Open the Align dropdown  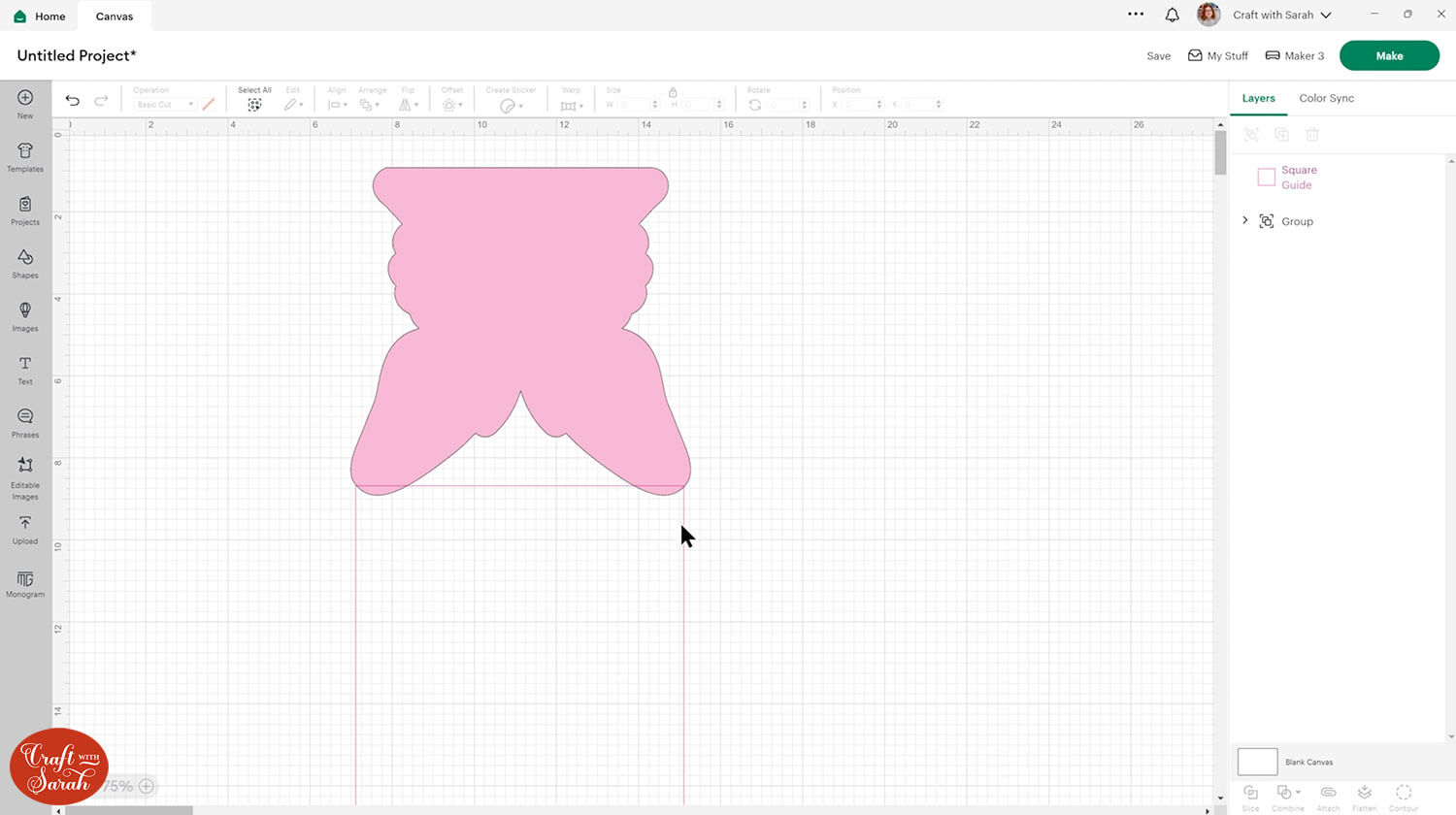pyautogui.click(x=338, y=105)
